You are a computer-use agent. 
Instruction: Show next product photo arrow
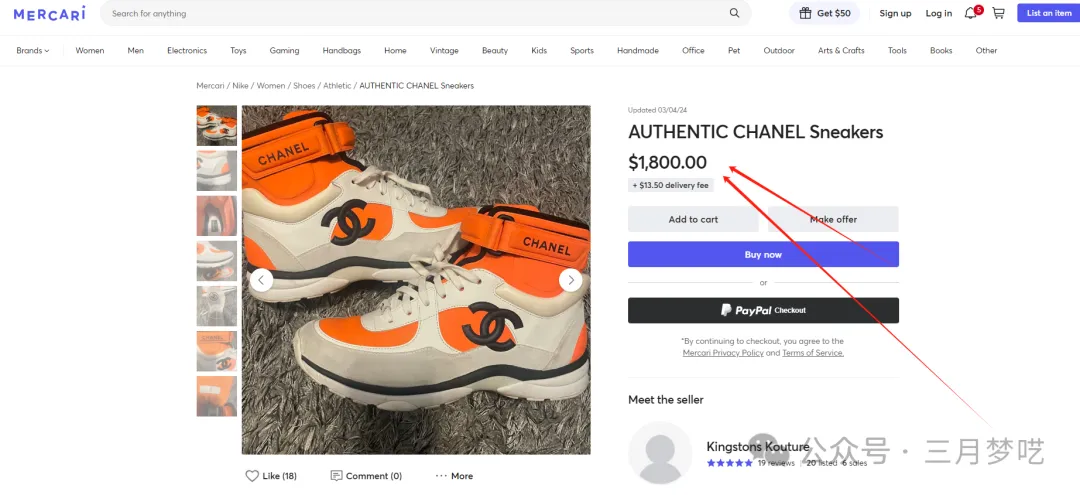click(570, 280)
